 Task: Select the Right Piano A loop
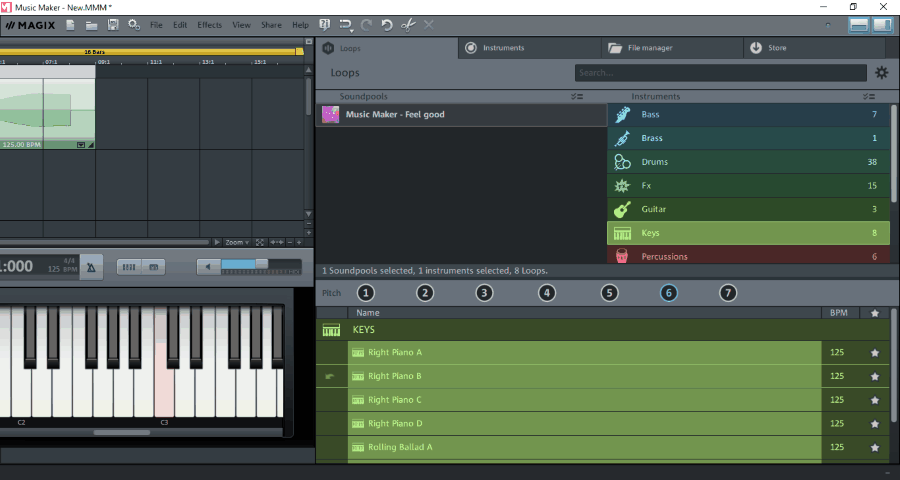(x=584, y=353)
